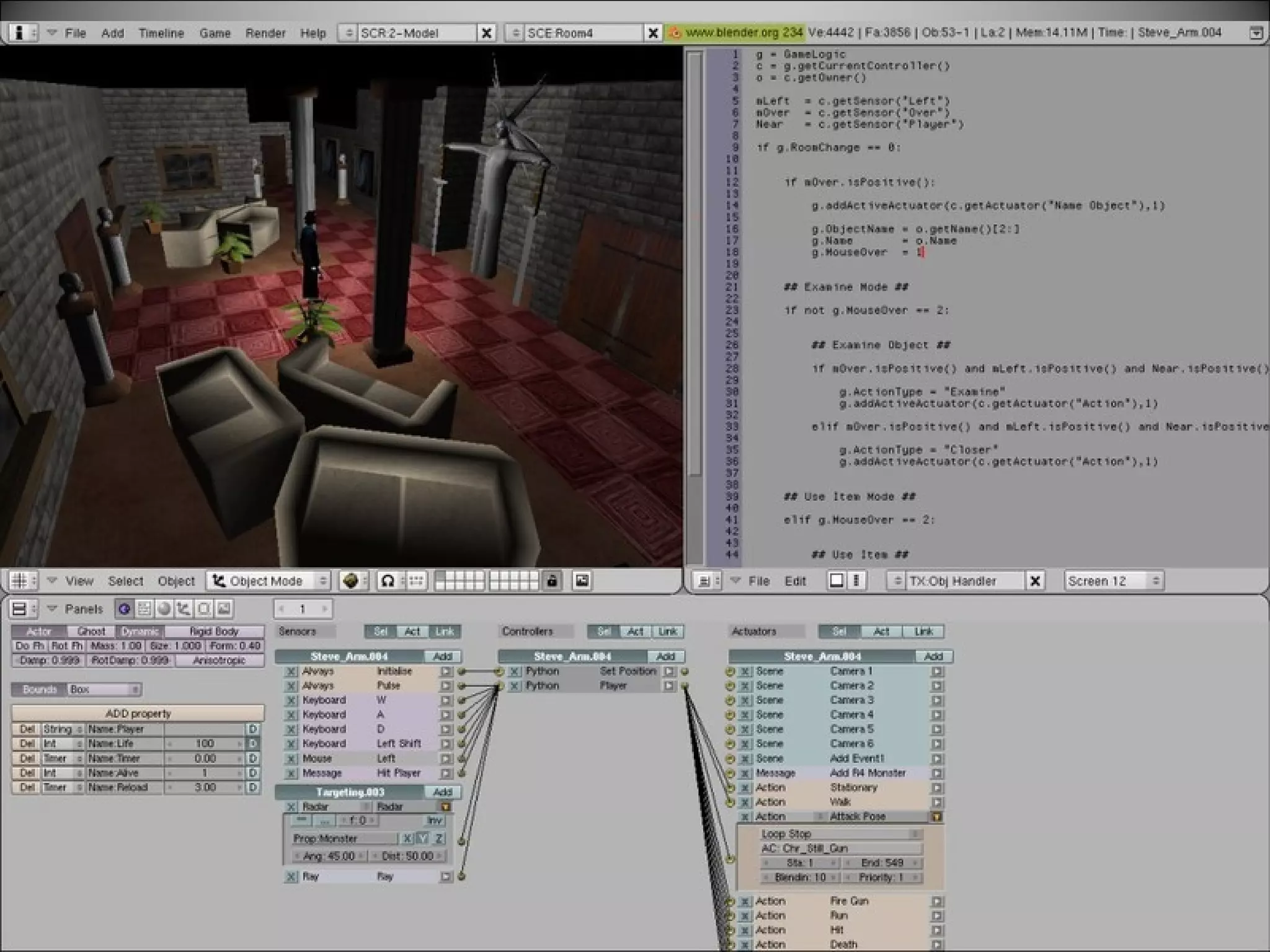Click the magnet pivot icon in 3D header
This screenshot has height=952, width=1270.
tap(388, 581)
